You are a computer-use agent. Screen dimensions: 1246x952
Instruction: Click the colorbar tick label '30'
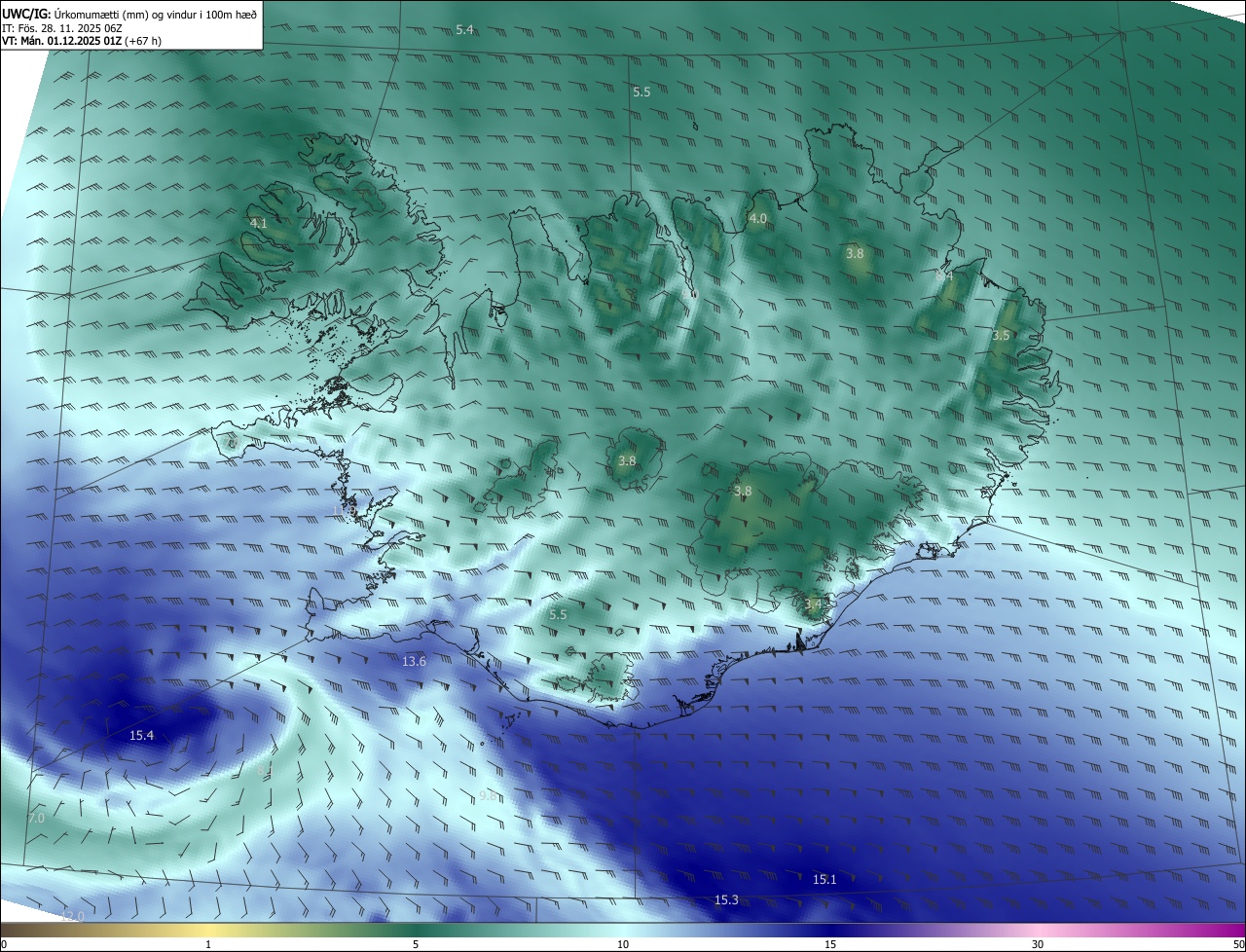tap(1038, 944)
